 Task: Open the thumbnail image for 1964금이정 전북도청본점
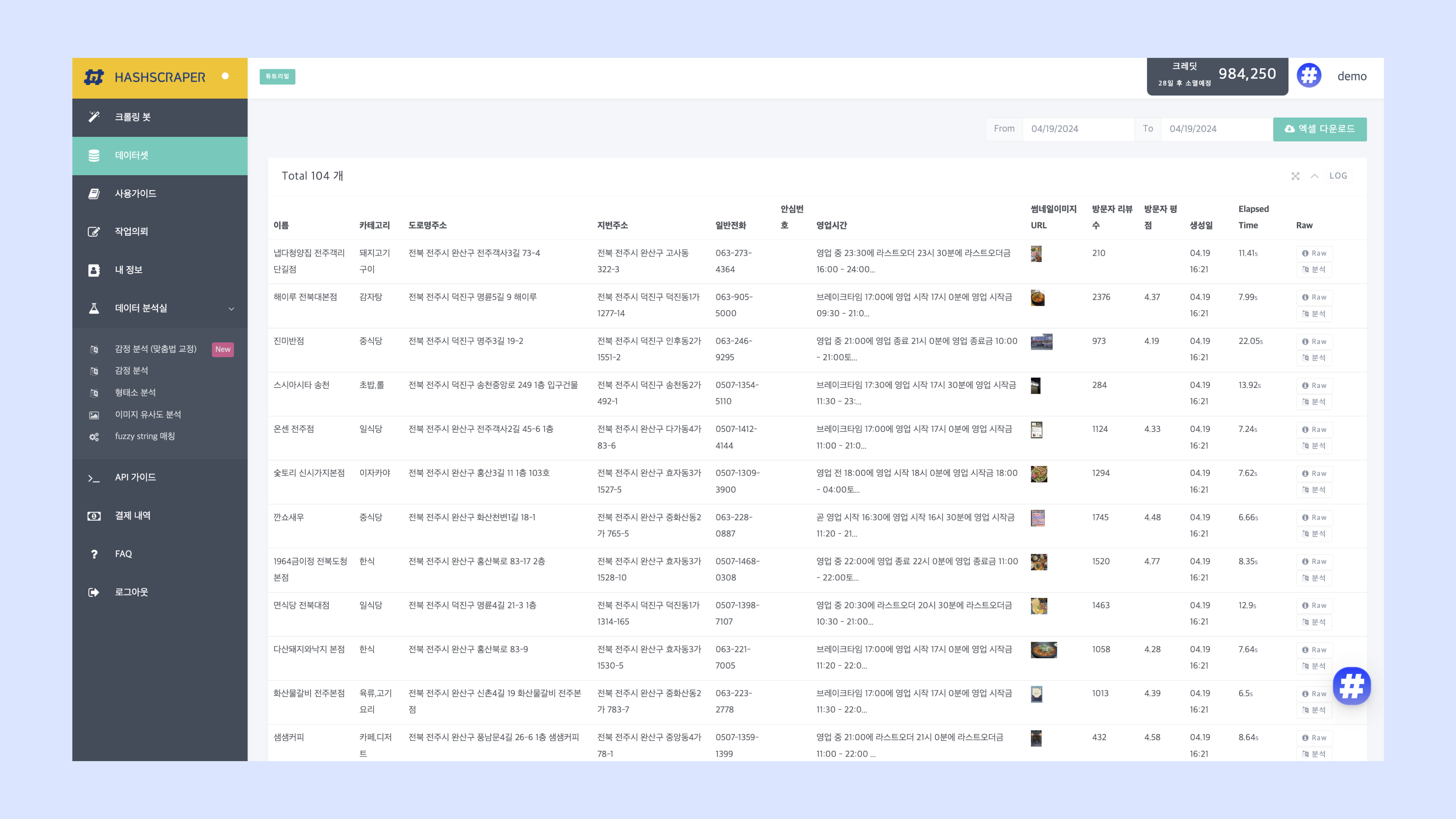click(1039, 562)
